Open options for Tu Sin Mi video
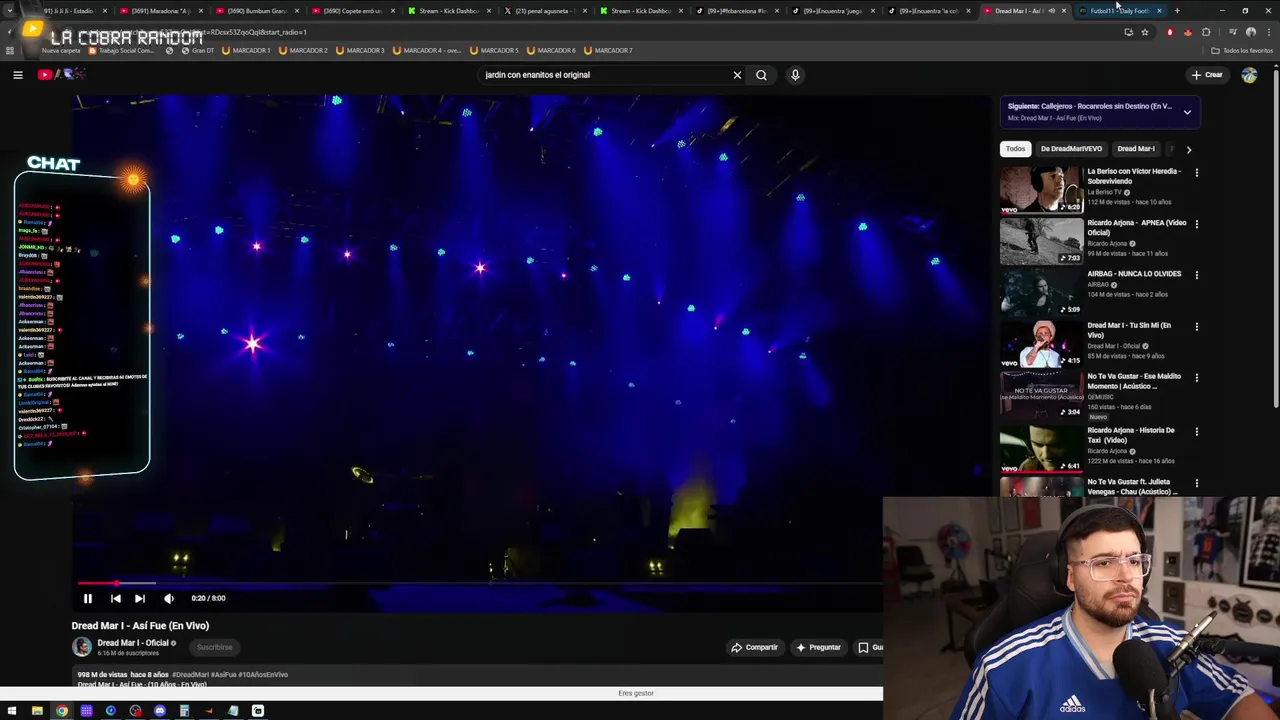 point(1196,326)
